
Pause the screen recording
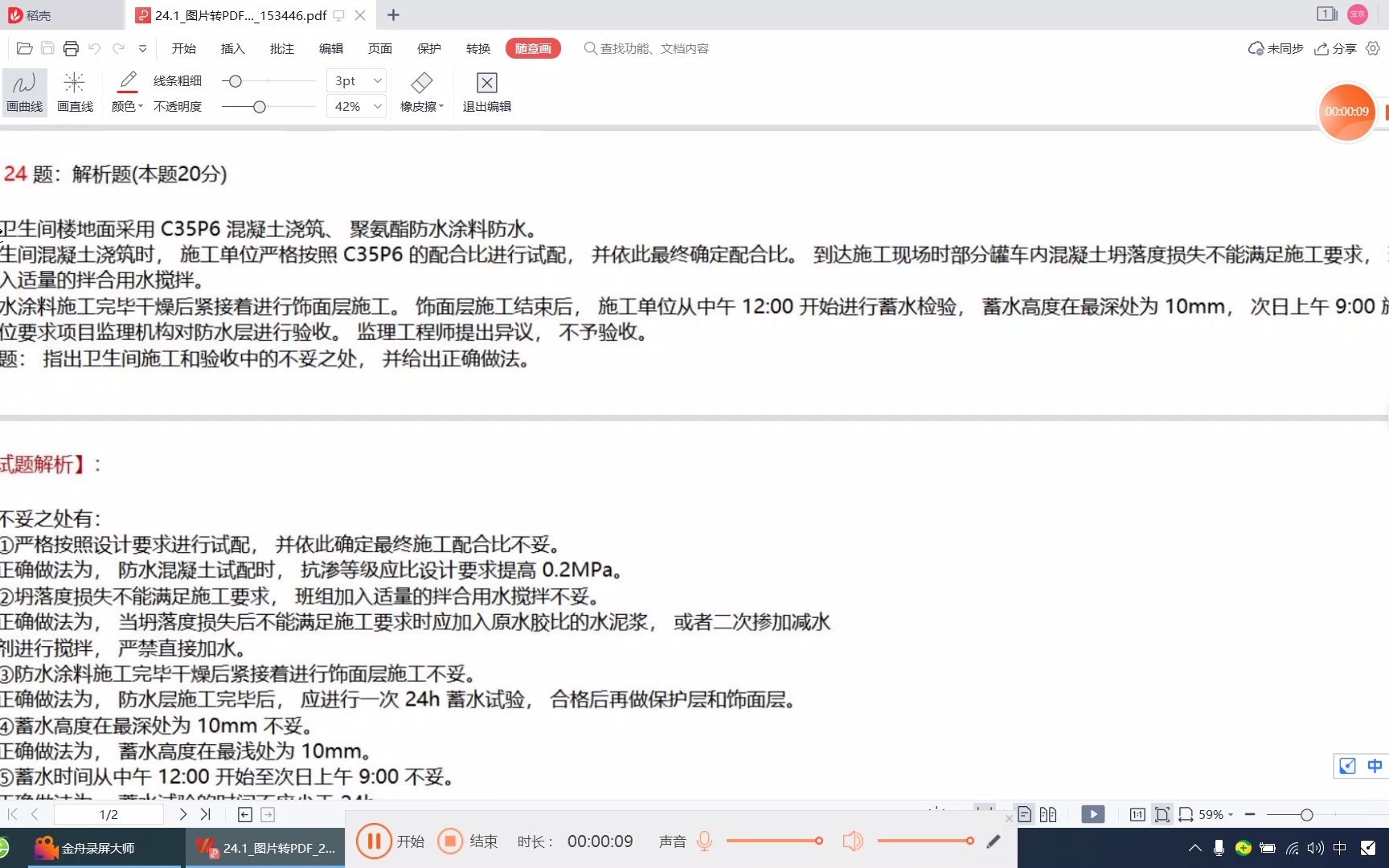tap(374, 841)
